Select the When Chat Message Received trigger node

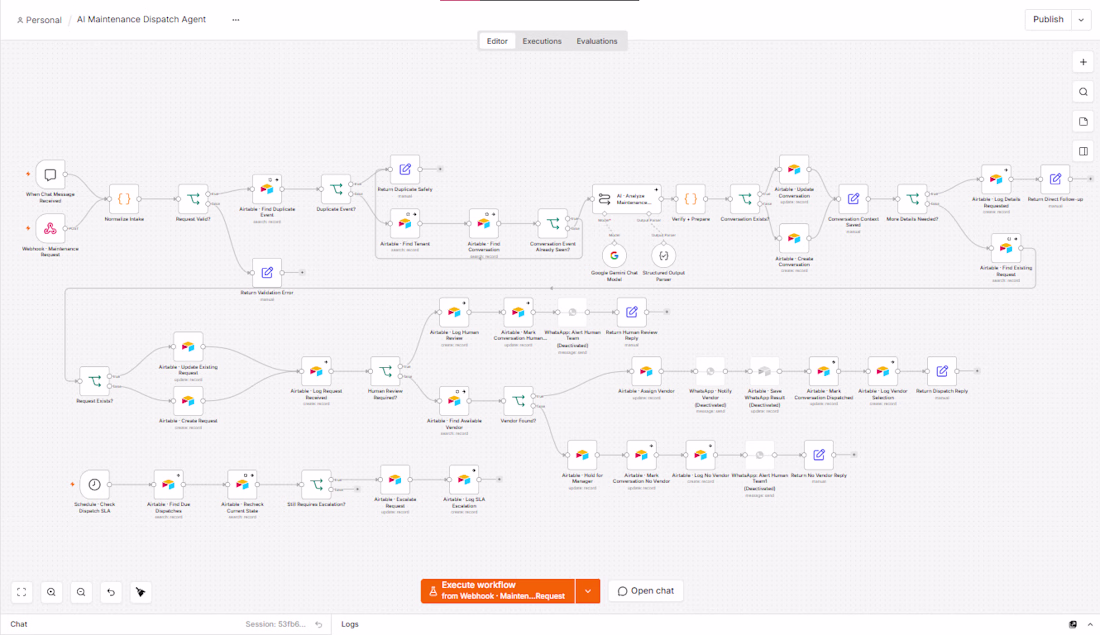tap(51, 174)
